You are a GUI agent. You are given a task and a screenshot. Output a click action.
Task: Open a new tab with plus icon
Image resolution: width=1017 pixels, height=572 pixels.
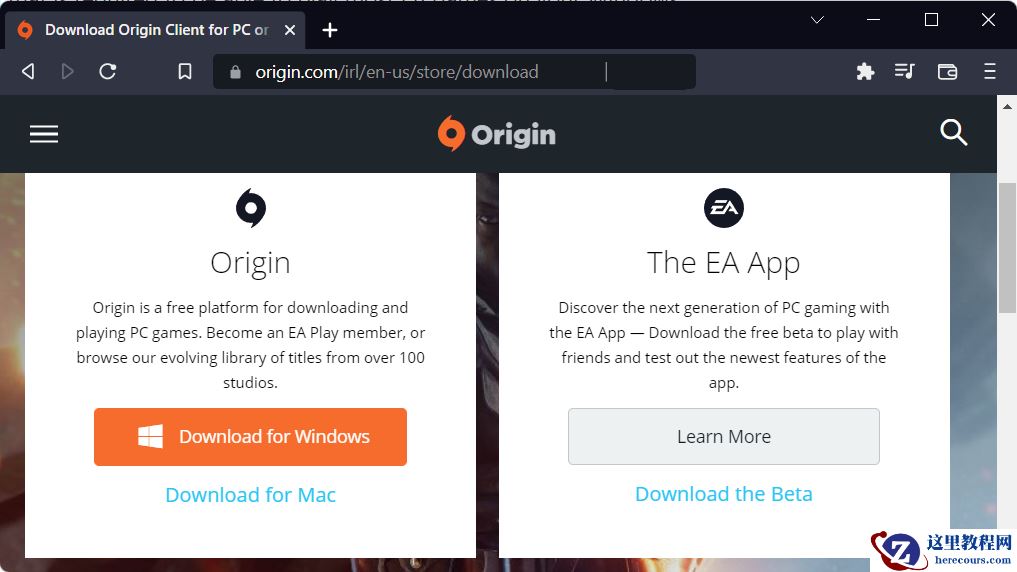(x=329, y=30)
